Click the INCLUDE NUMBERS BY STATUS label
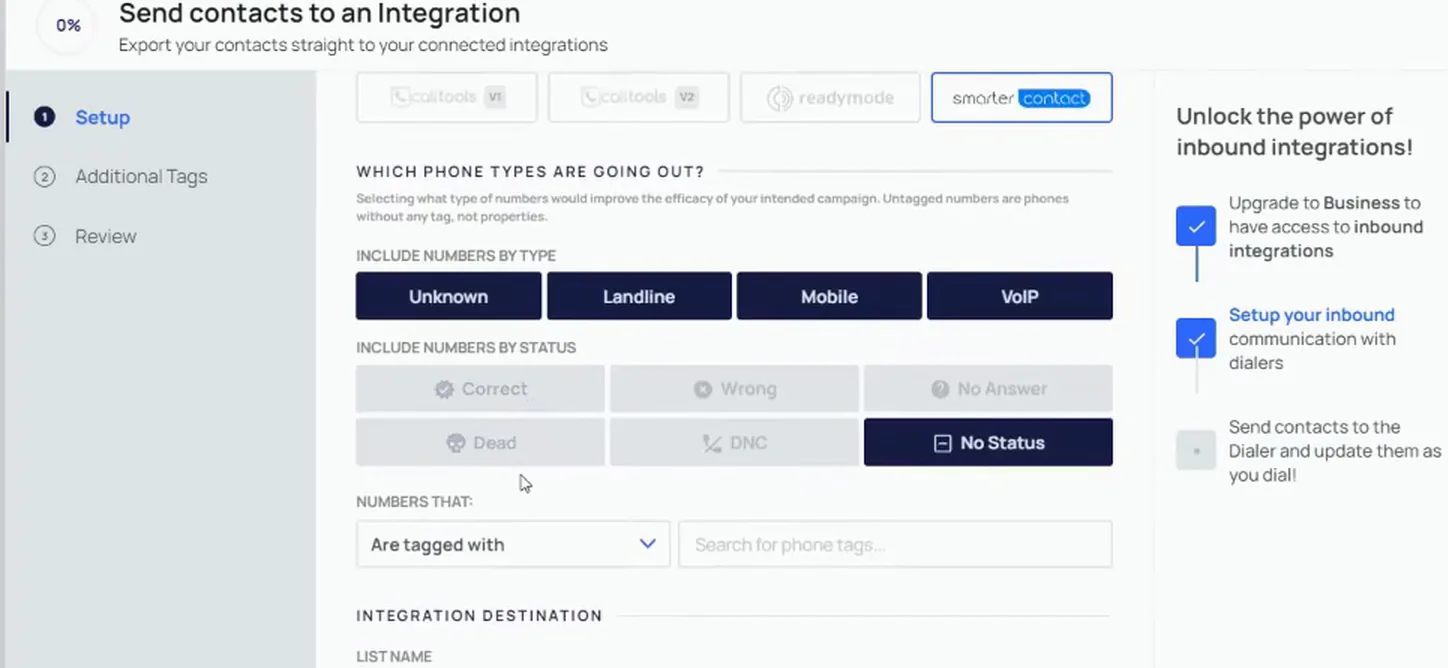 tap(466, 348)
